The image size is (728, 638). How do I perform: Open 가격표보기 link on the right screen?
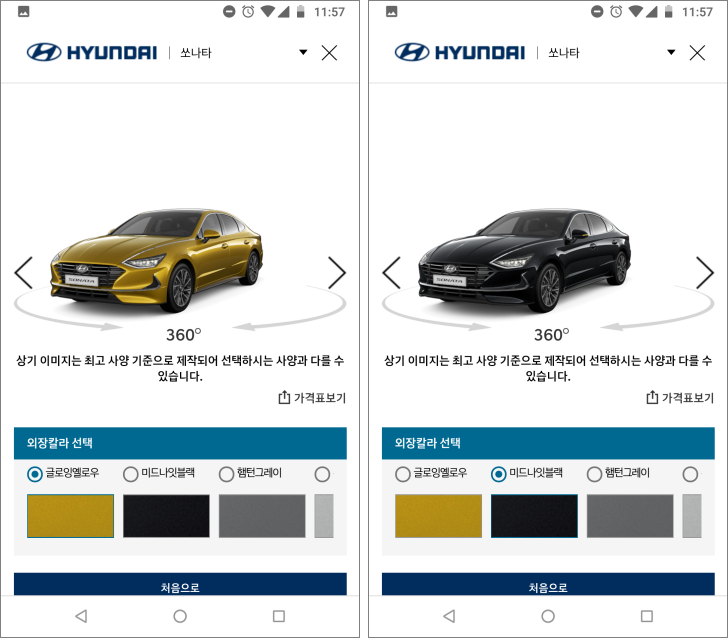[688, 397]
